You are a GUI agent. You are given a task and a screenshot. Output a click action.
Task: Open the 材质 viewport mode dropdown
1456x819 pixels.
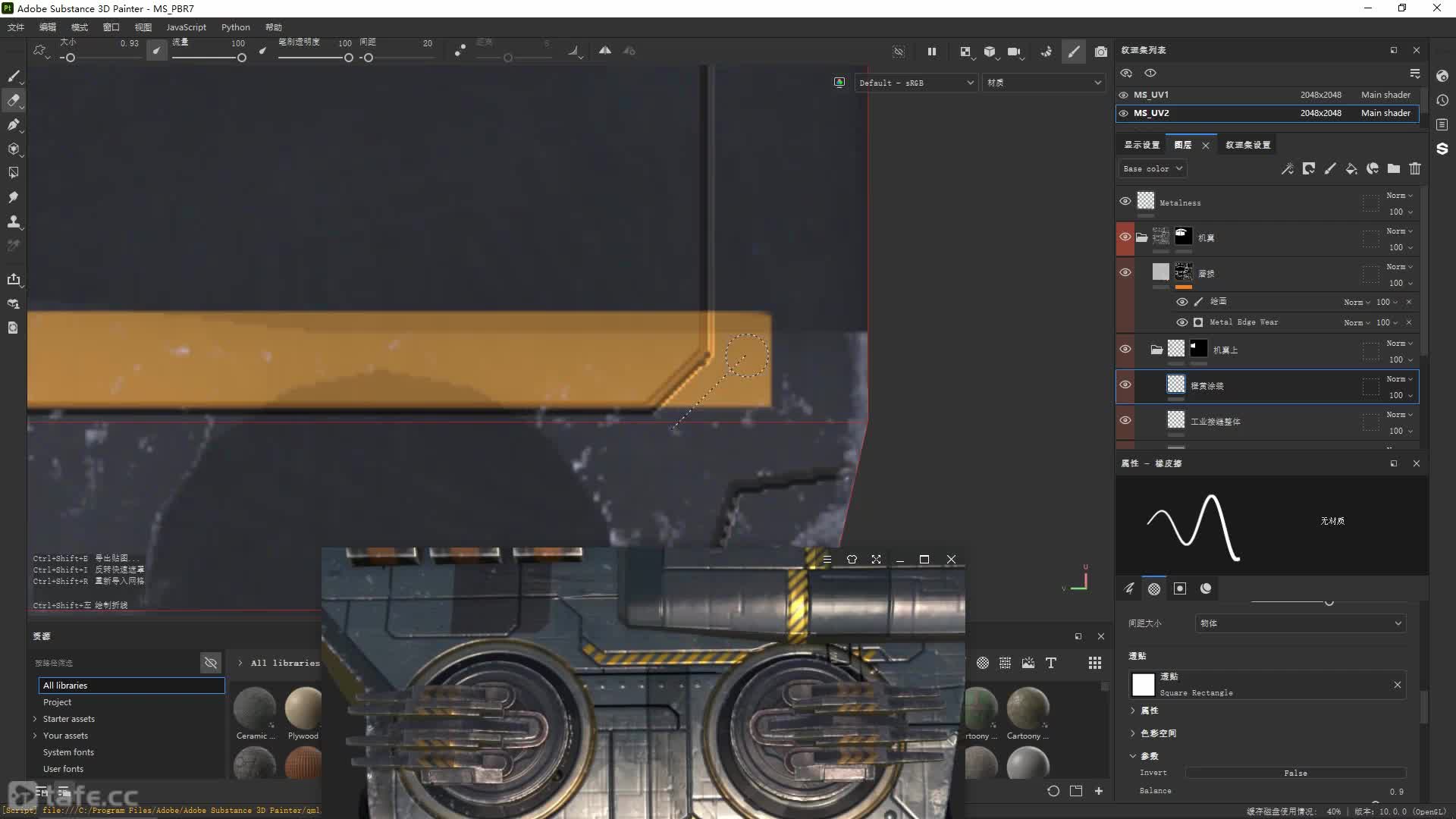pyautogui.click(x=1043, y=83)
